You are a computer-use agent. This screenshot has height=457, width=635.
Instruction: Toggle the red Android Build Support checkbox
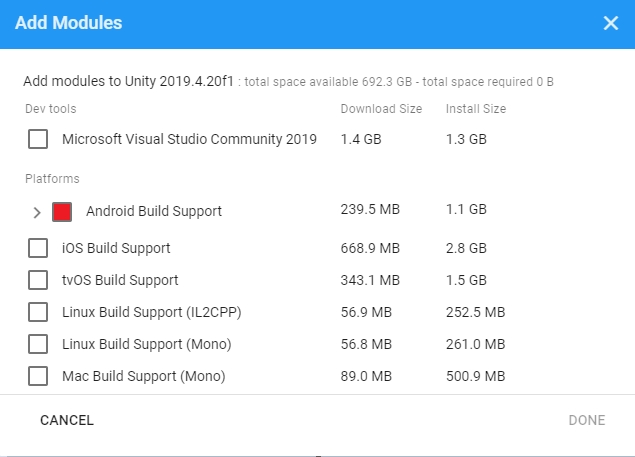coord(62,212)
